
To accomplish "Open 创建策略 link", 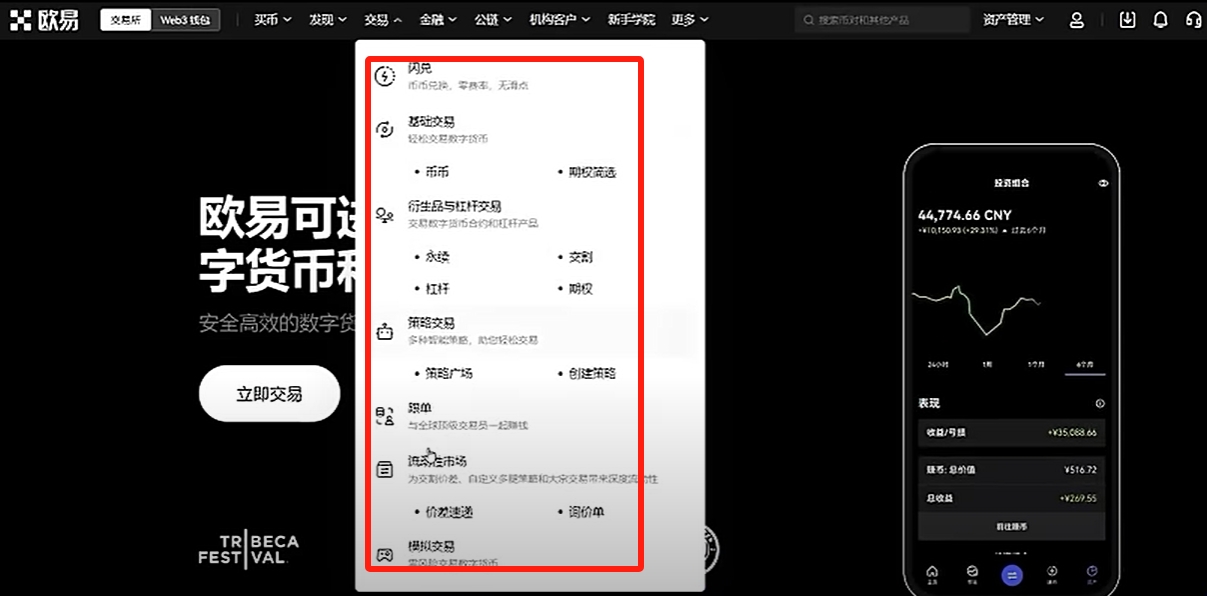I will 592,373.
